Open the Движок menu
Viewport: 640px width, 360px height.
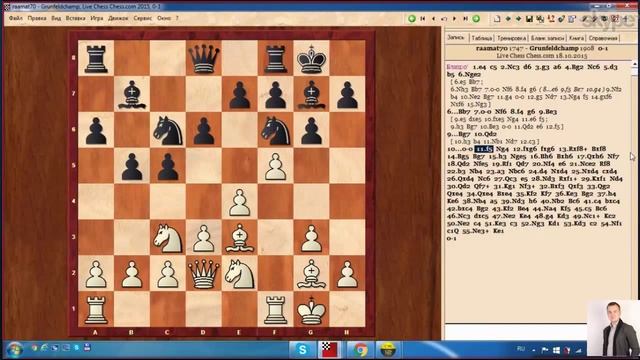pyautogui.click(x=118, y=18)
